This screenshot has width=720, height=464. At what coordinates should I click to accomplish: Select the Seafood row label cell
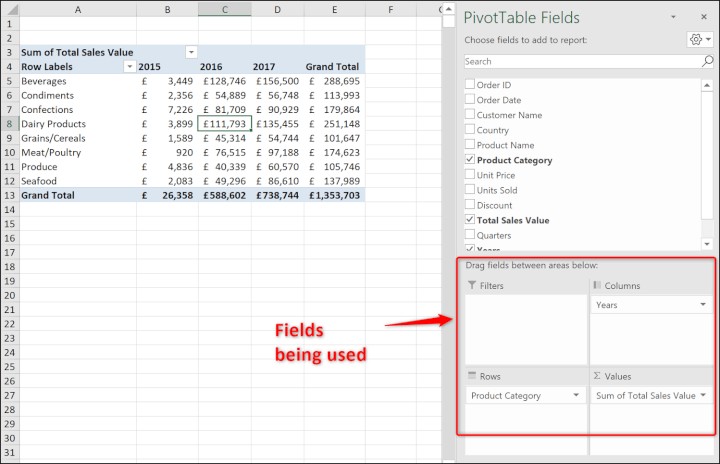click(78, 181)
